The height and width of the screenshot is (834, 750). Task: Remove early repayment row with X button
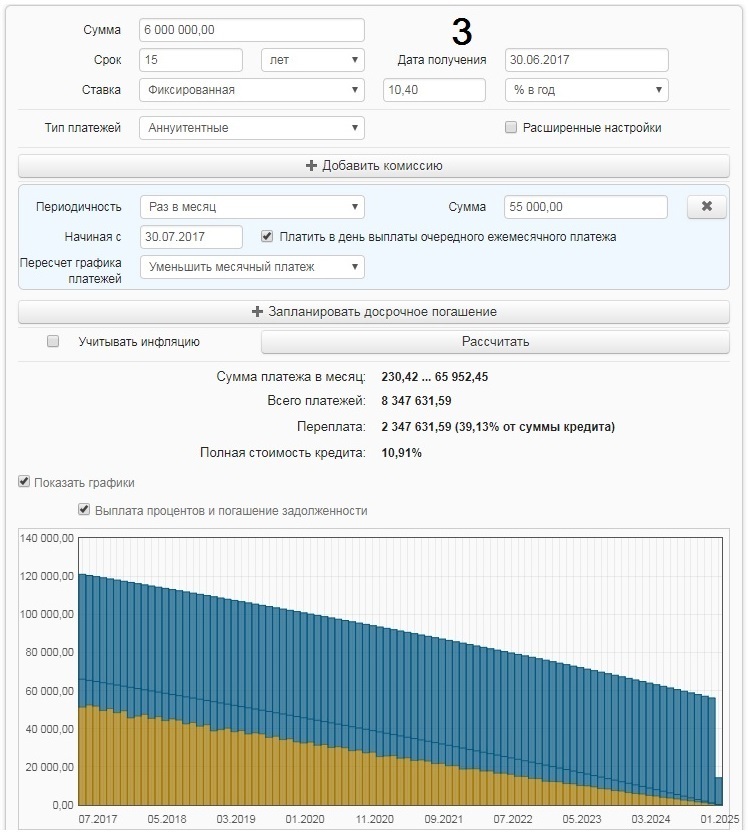pyautogui.click(x=707, y=207)
